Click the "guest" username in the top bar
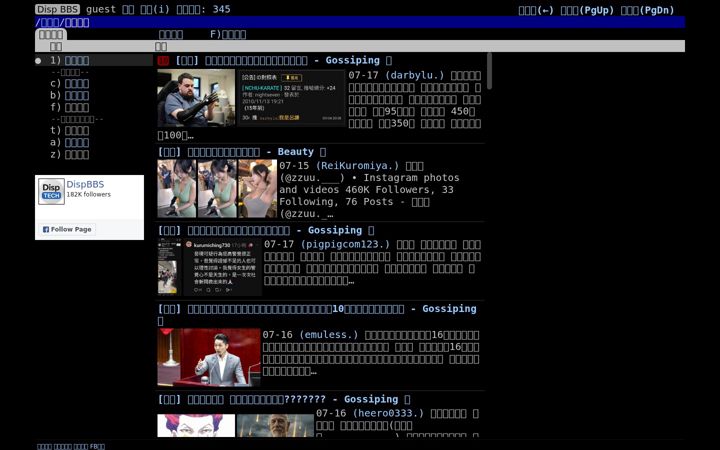The image size is (720, 450). tap(101, 9)
